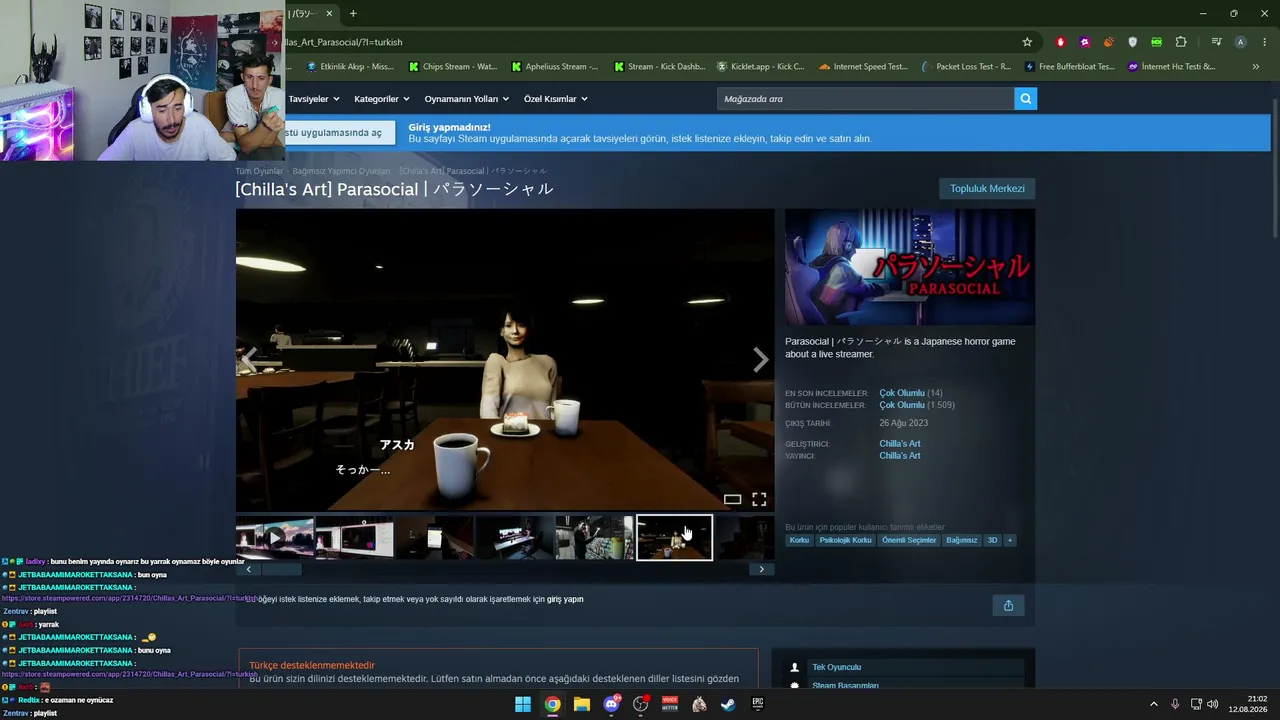Viewport: 1280px width, 720px height.
Task: Expand the Özel Kısımlar dropdown menu
Action: (556, 99)
